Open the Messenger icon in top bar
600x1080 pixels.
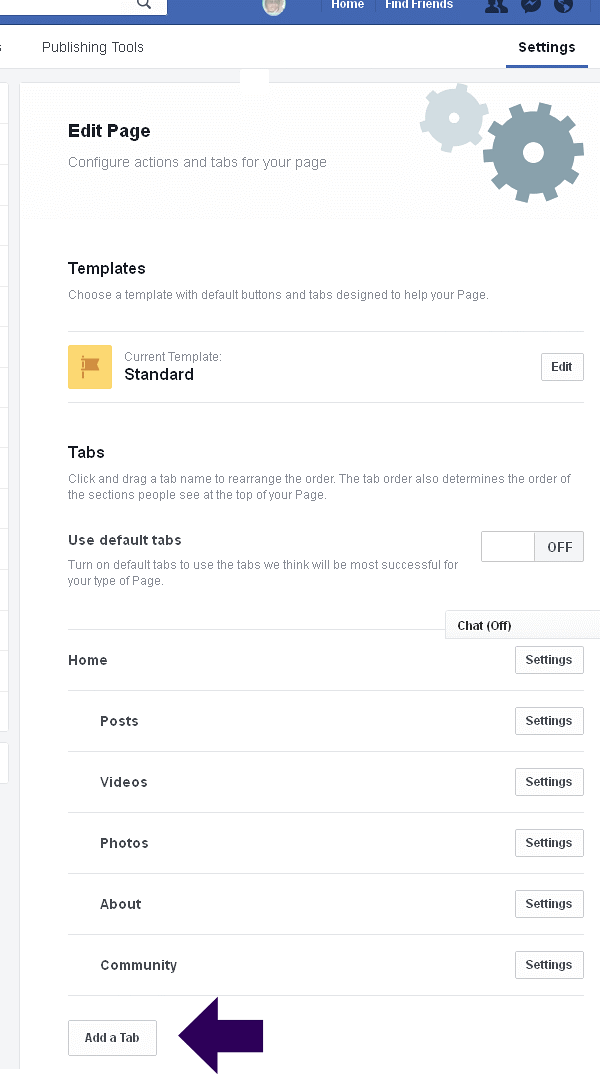pos(531,5)
